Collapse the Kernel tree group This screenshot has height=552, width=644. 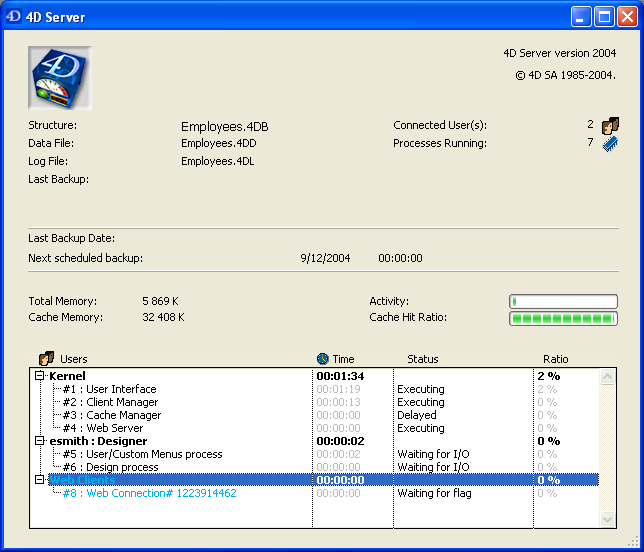click(40, 376)
